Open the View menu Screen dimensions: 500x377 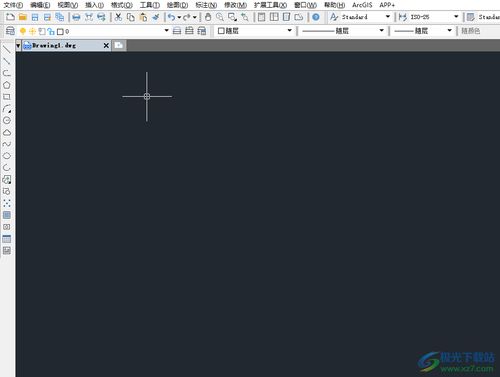tap(68, 5)
